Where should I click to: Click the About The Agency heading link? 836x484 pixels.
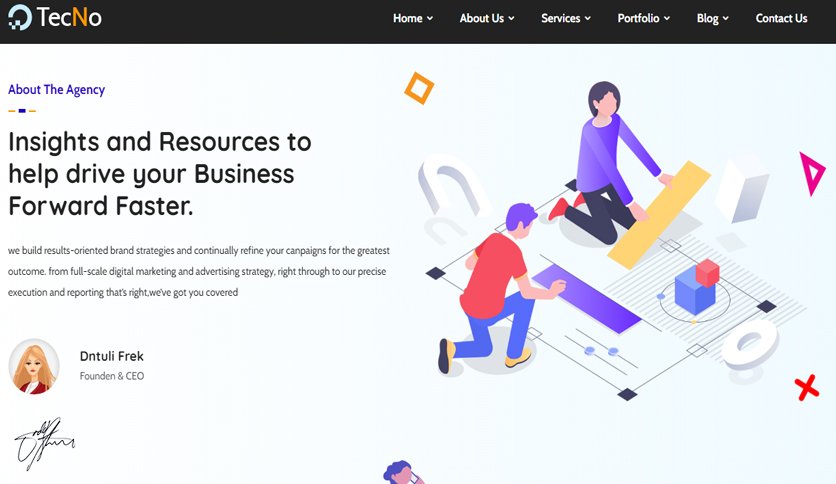click(x=57, y=90)
